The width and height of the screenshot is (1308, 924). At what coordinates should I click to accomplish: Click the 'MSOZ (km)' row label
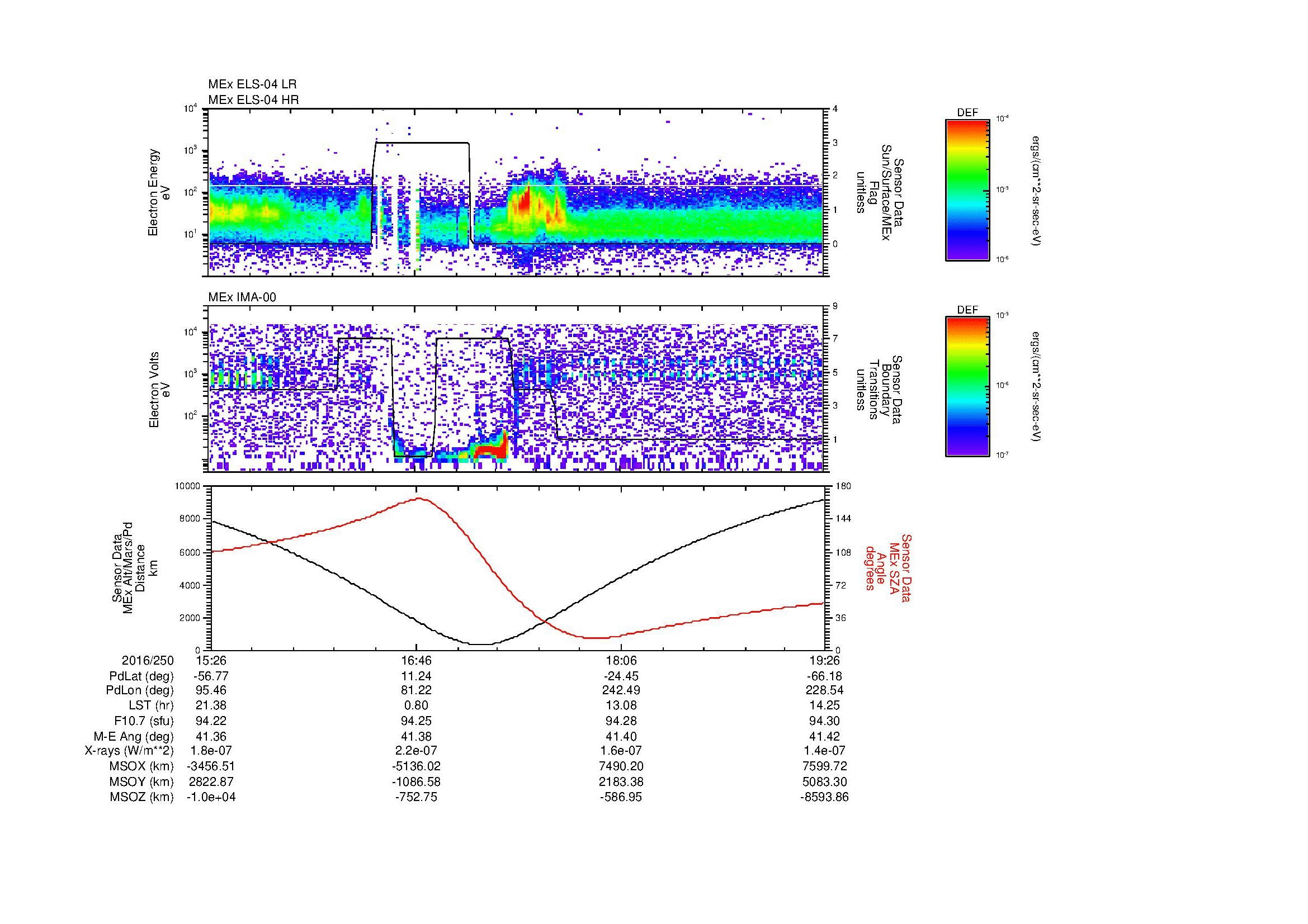(142, 797)
